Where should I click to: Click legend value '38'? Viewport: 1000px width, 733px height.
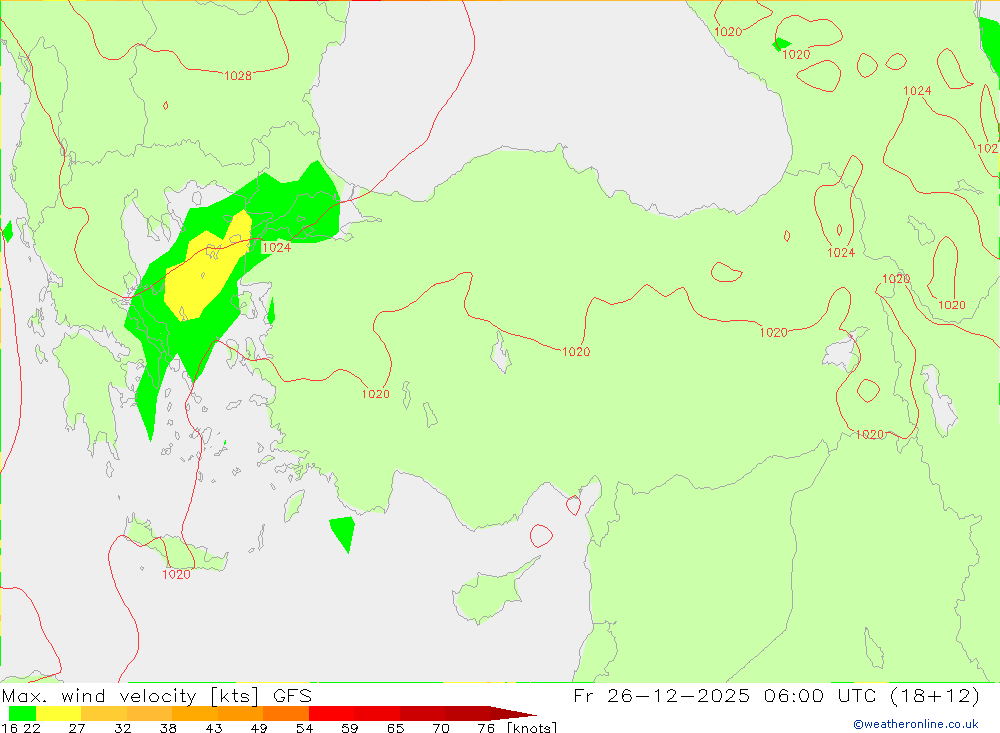(168, 728)
